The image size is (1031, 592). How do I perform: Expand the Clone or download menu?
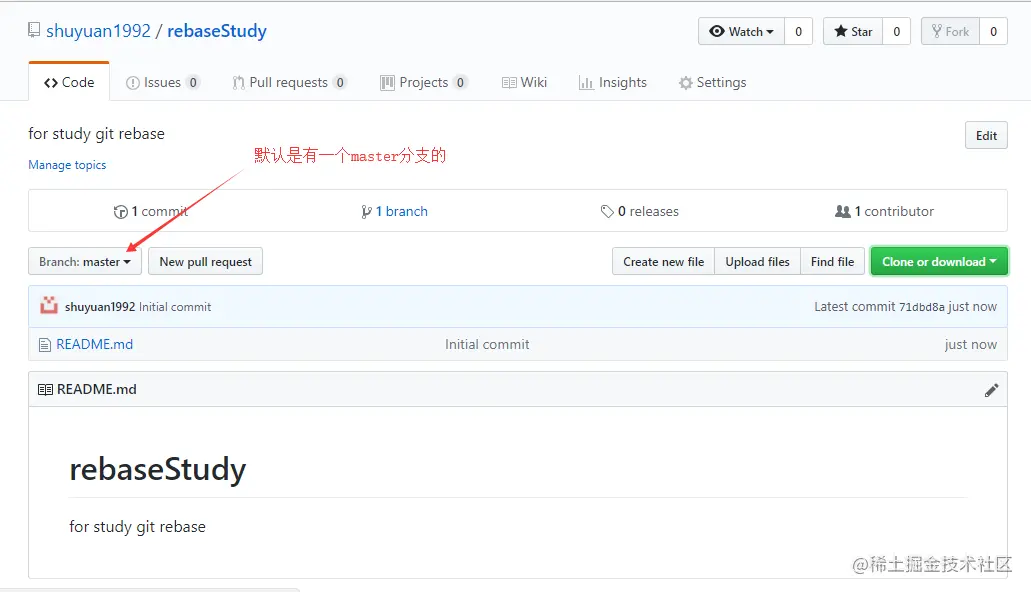(938, 261)
